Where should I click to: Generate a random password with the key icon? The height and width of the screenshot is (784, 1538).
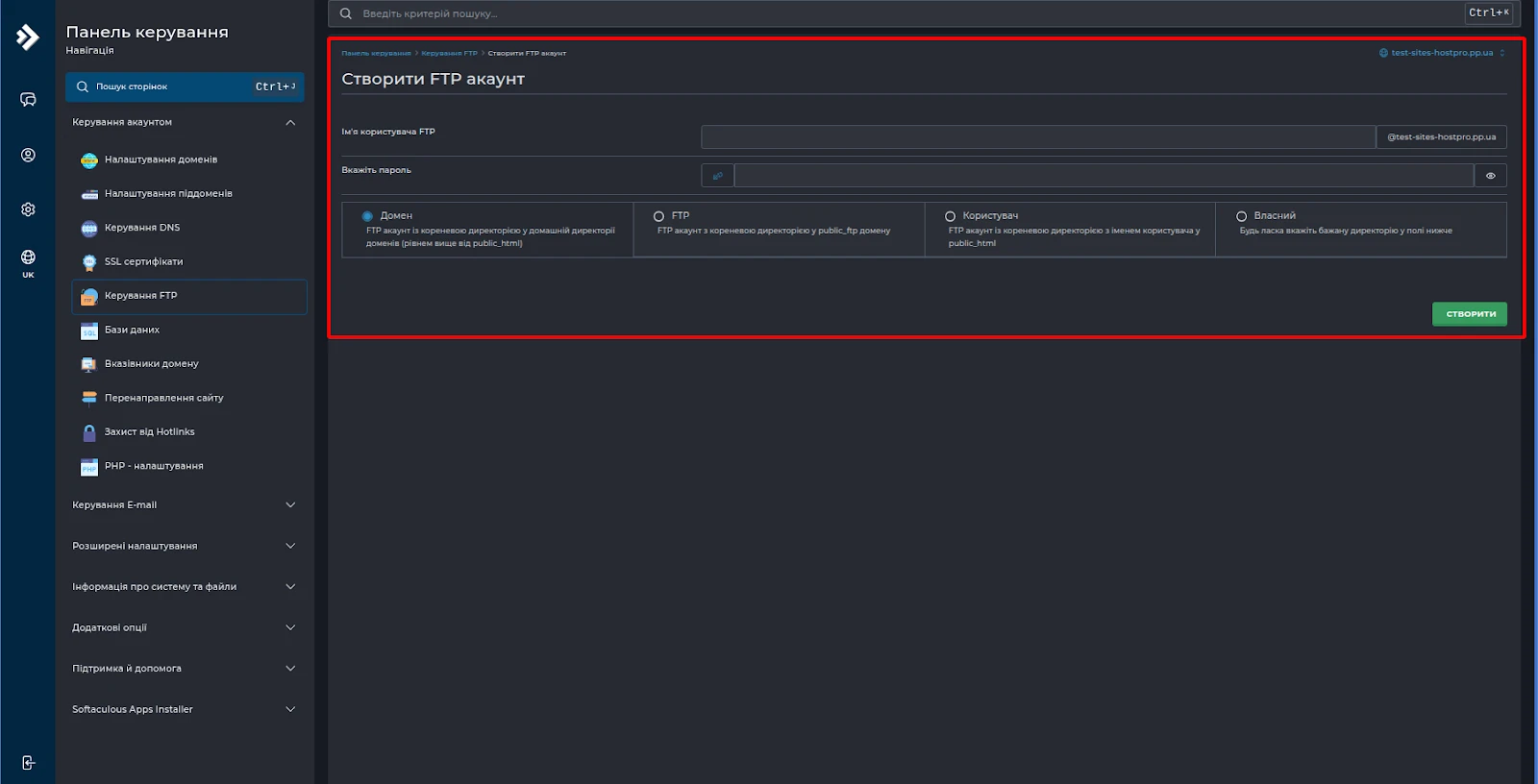[x=717, y=176]
